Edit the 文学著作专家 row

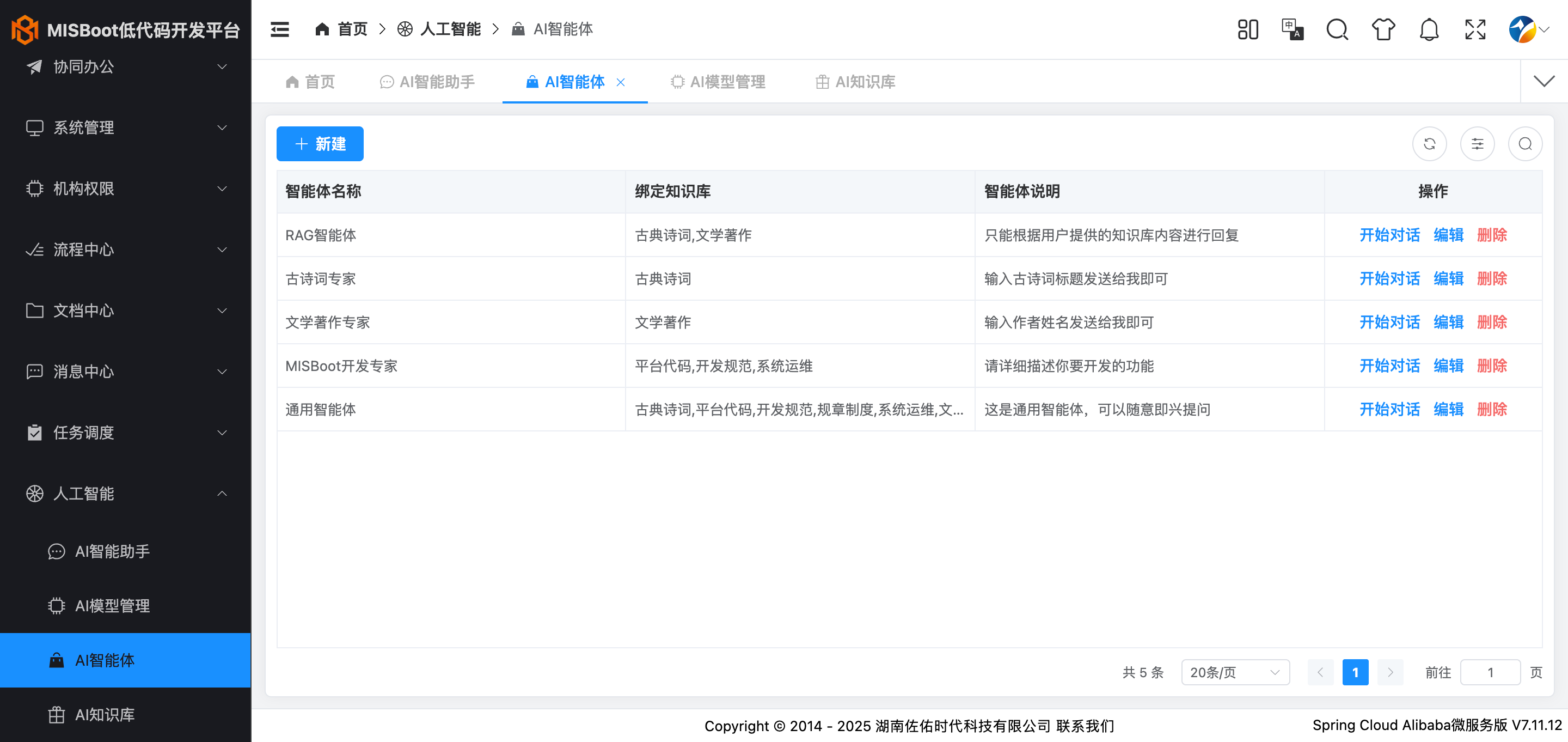[x=1449, y=323]
